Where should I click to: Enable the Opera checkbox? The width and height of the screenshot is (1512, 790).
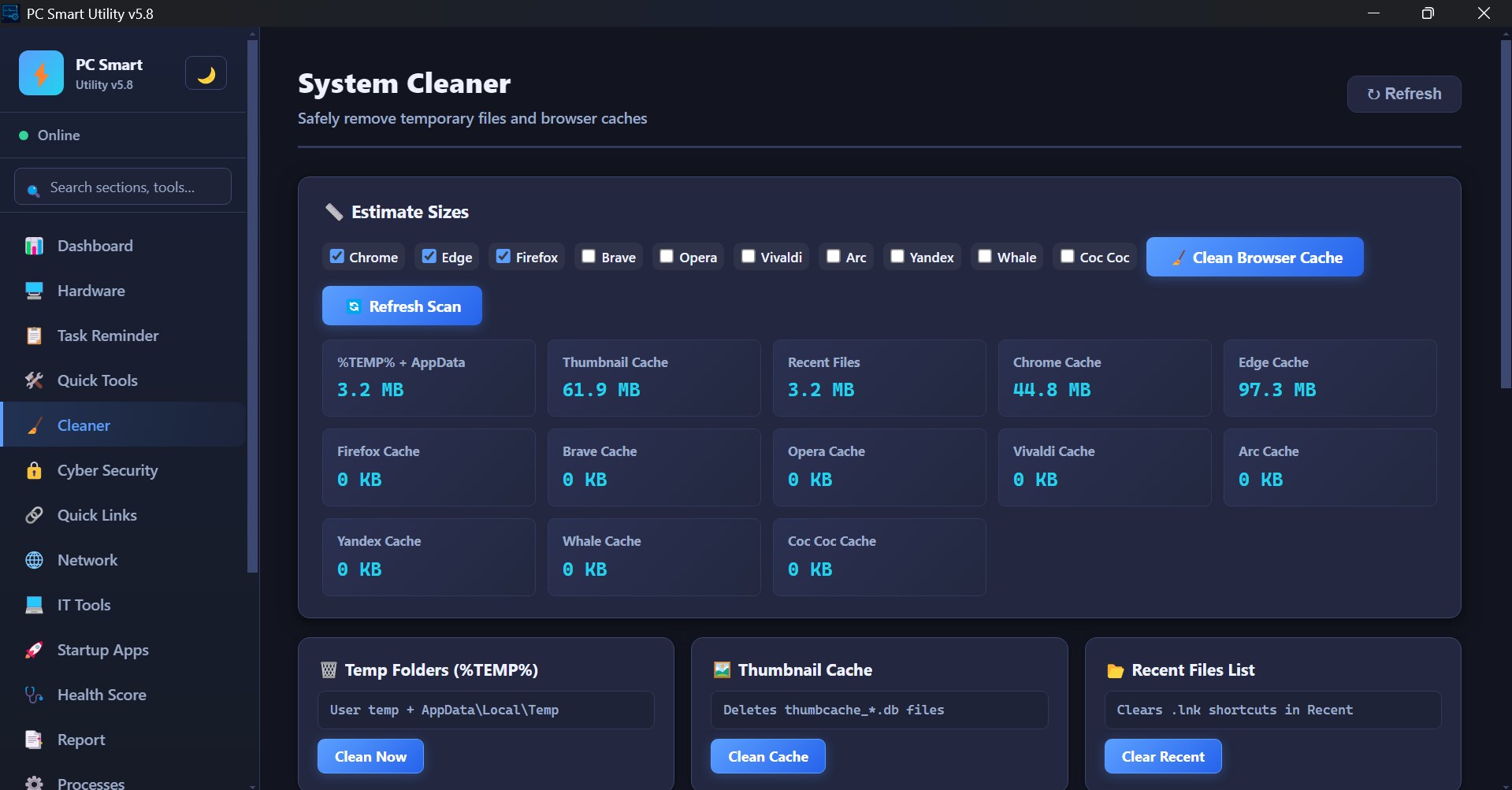coord(667,256)
